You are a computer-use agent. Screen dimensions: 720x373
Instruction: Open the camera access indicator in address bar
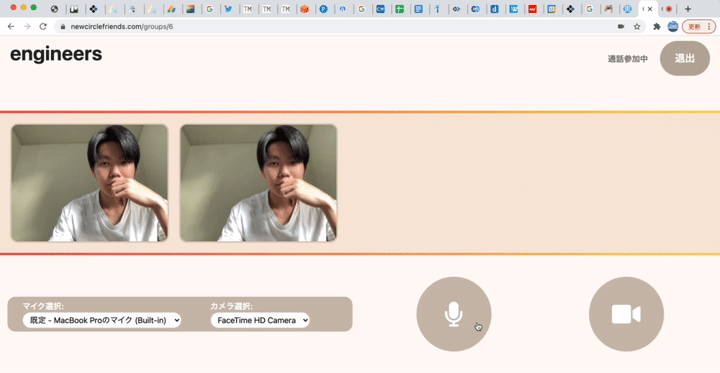tap(621, 27)
